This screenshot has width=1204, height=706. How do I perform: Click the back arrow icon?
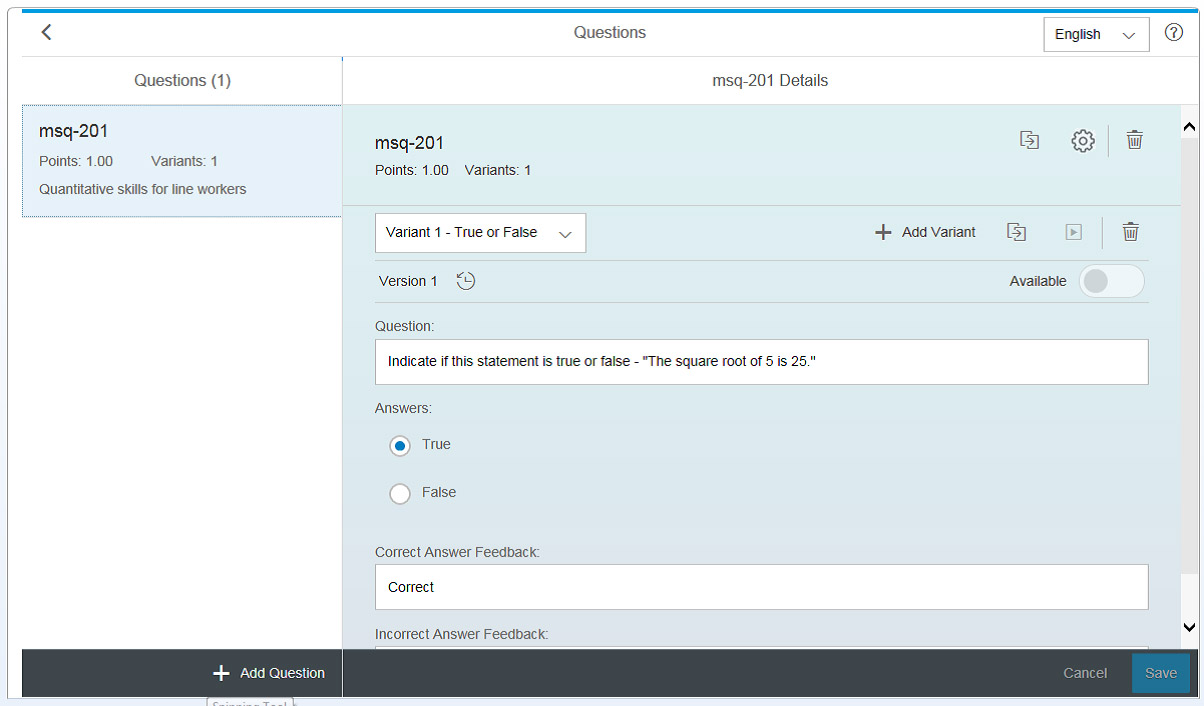[46, 32]
